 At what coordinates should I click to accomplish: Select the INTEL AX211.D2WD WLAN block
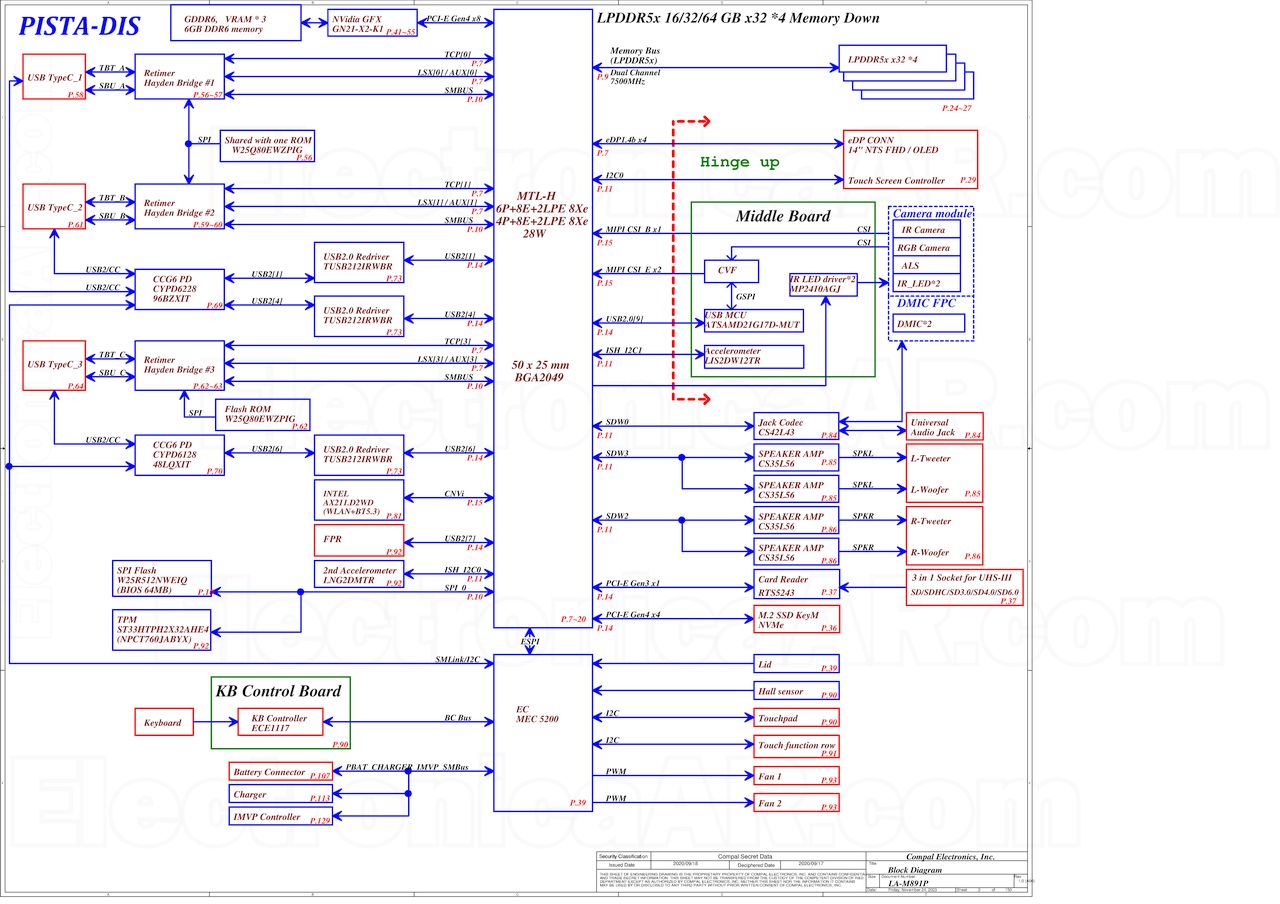pyautogui.click(x=359, y=502)
